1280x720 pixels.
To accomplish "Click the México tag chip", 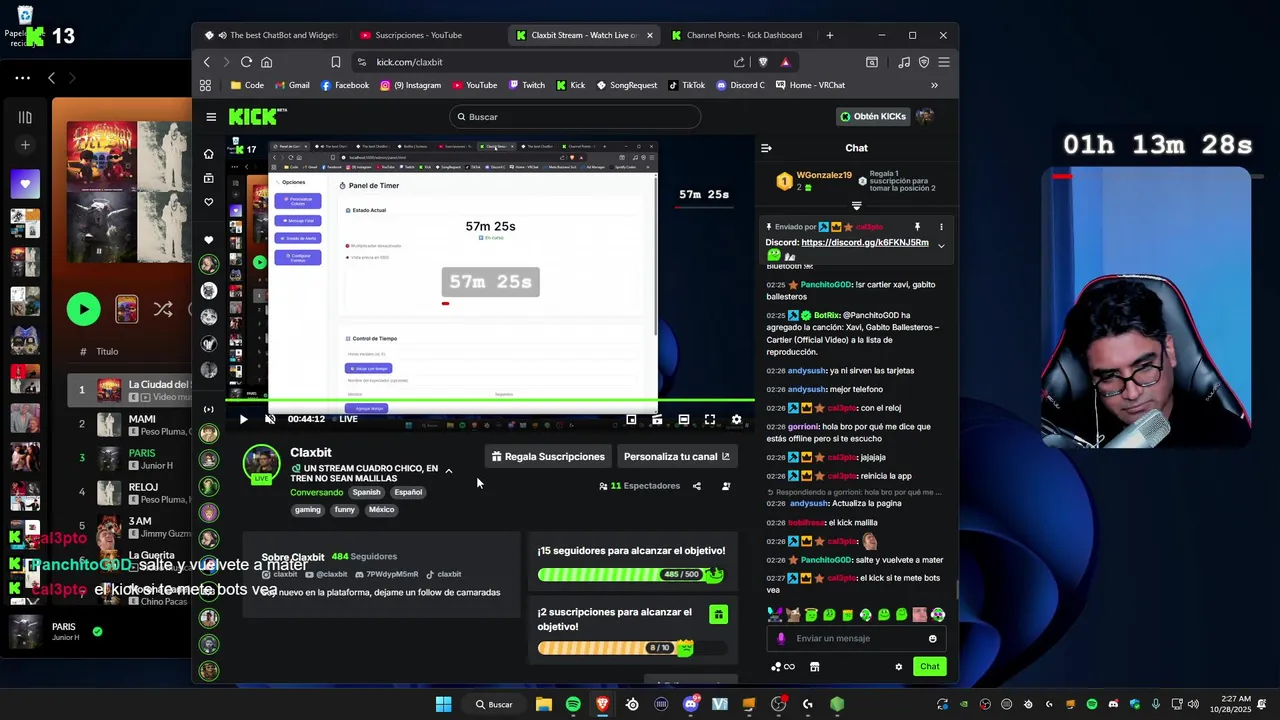I will 381,510.
